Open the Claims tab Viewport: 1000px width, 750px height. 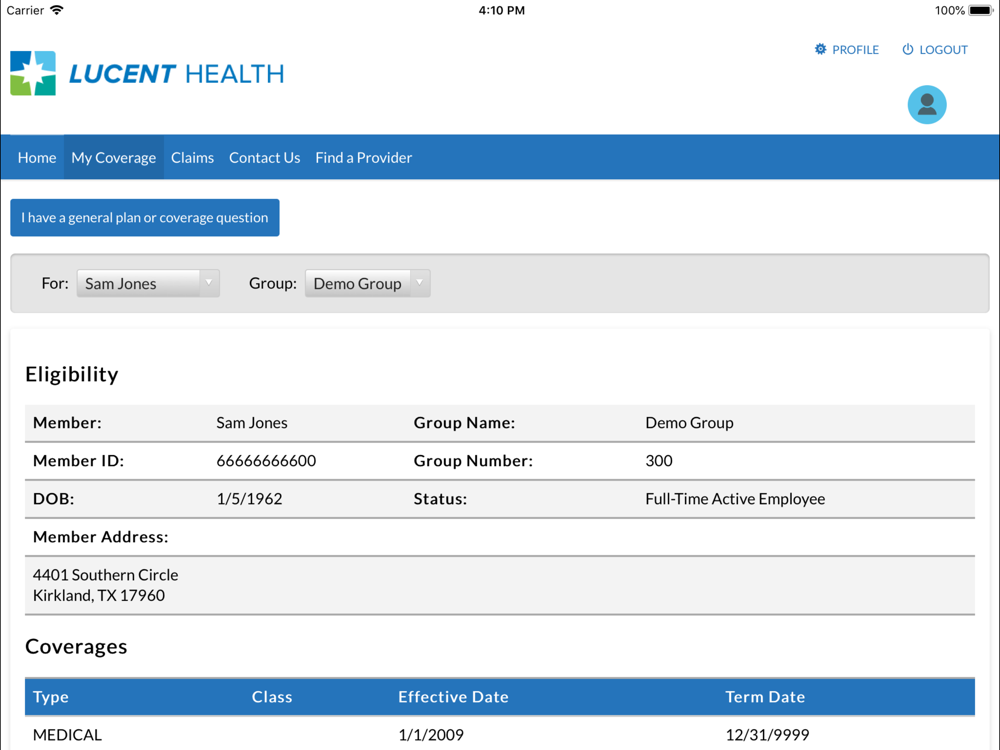(x=192, y=158)
